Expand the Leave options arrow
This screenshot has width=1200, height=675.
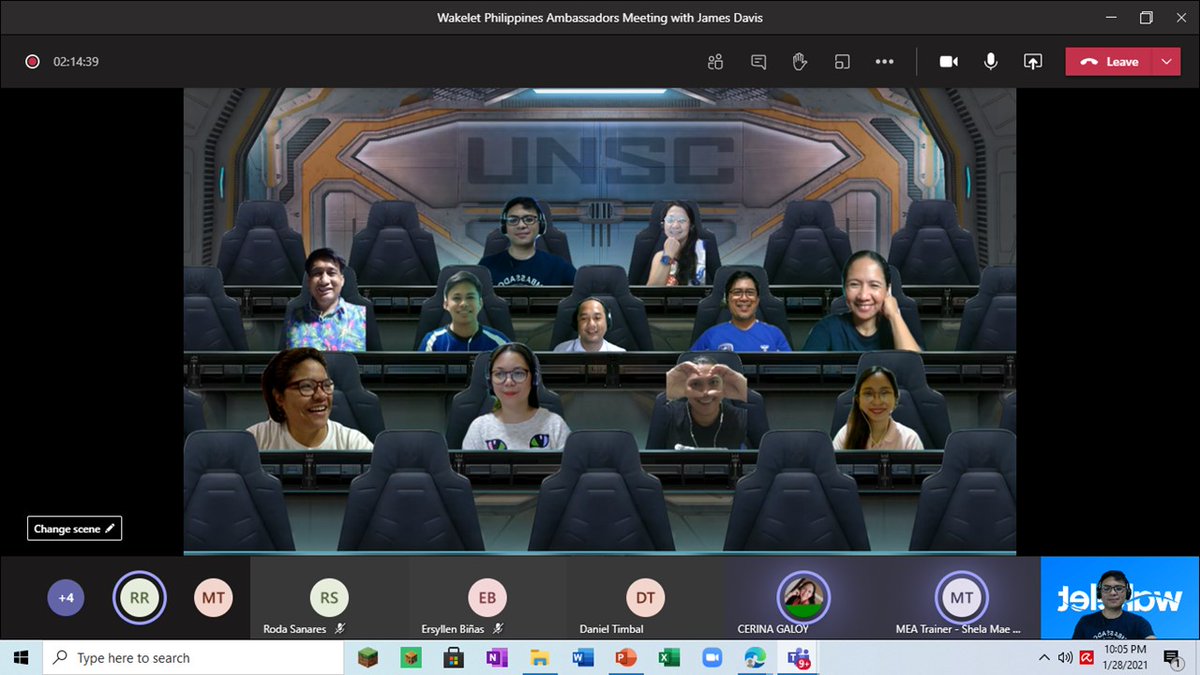pos(1167,62)
